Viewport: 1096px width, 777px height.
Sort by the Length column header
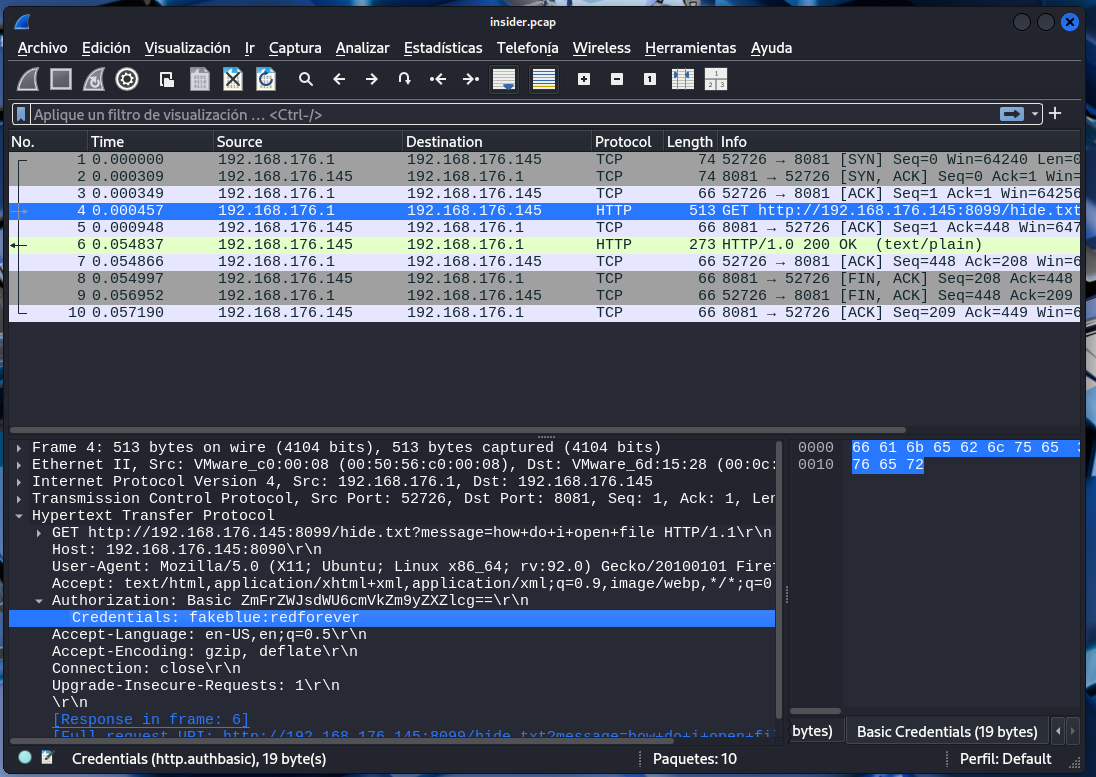click(x=689, y=142)
